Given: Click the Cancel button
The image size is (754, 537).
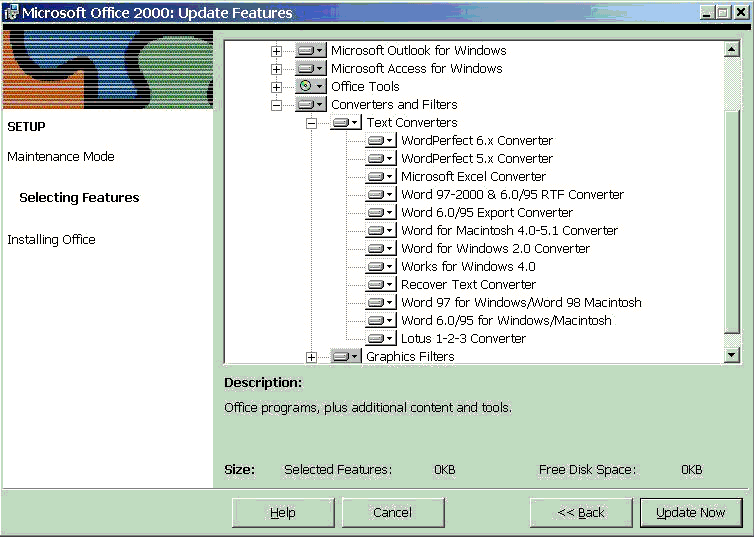Looking at the screenshot, I should click(x=392, y=513).
